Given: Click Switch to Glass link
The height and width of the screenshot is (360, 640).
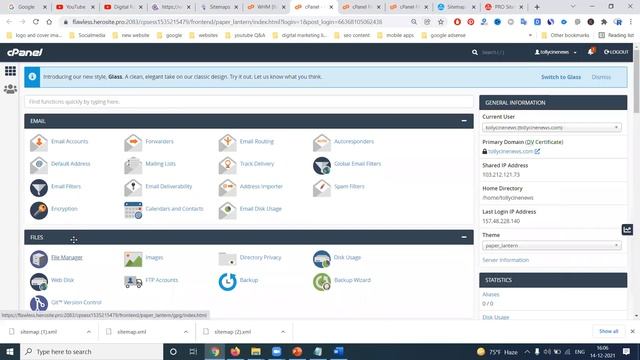Looking at the screenshot, I should 560,77.
